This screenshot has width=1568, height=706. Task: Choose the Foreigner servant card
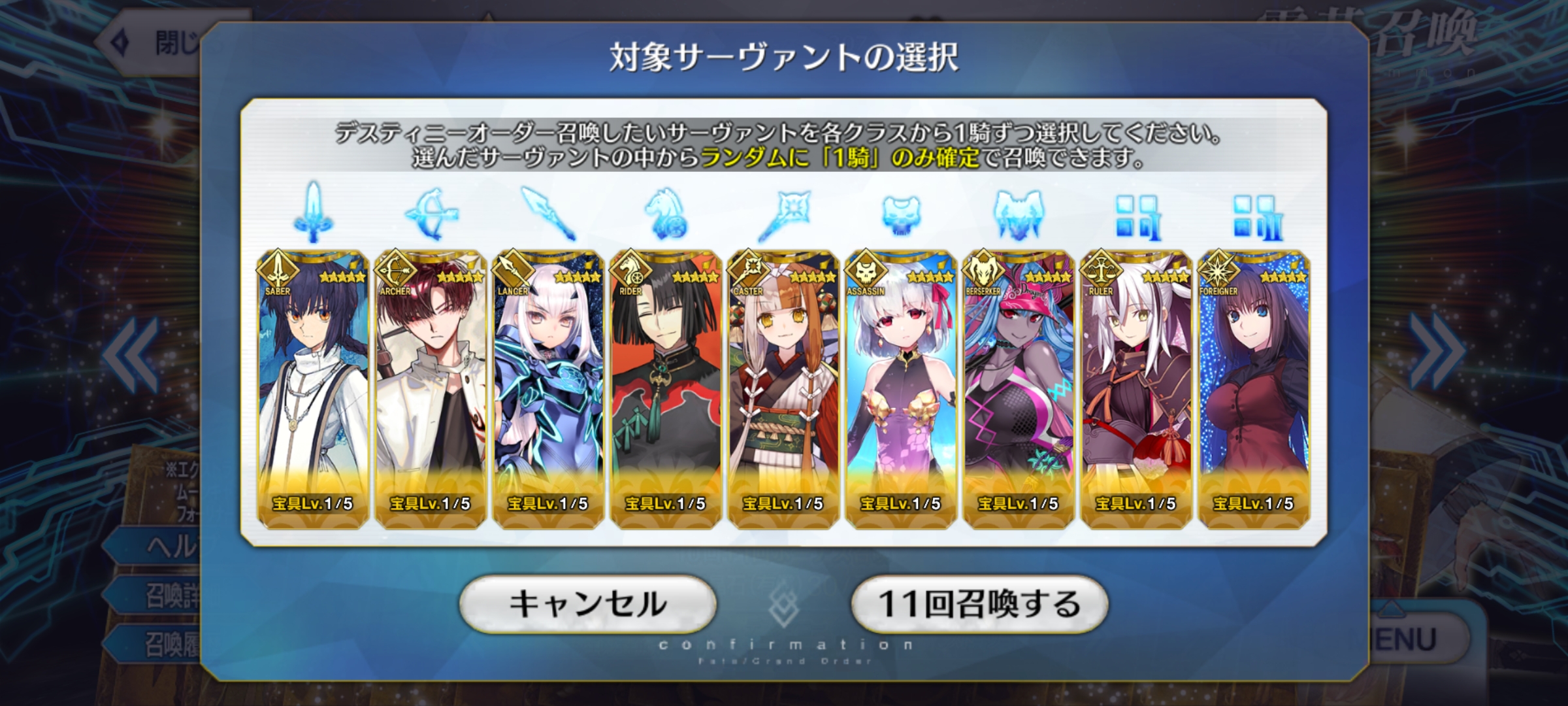tap(1254, 388)
